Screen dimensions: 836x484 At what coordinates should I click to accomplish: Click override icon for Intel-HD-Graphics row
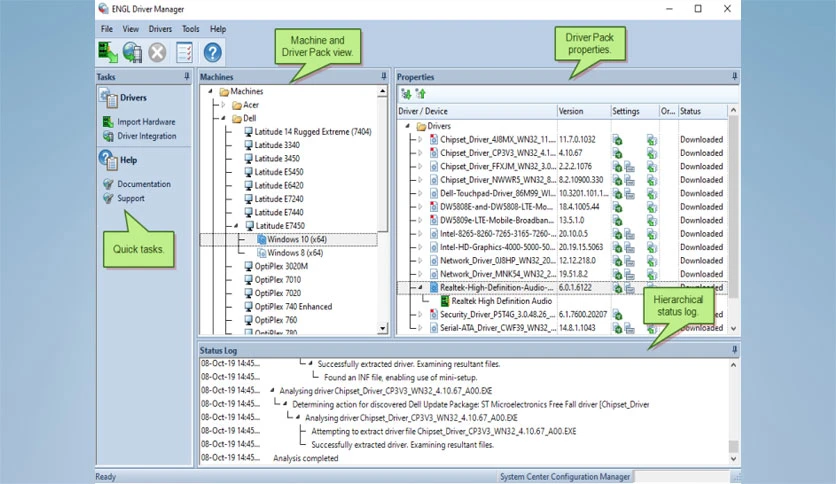click(652, 247)
